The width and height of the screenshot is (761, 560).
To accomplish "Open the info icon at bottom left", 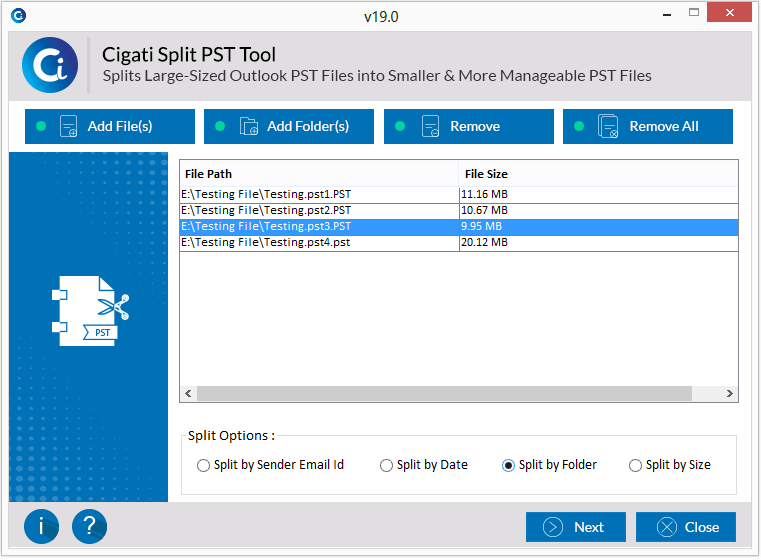I will pos(41,527).
